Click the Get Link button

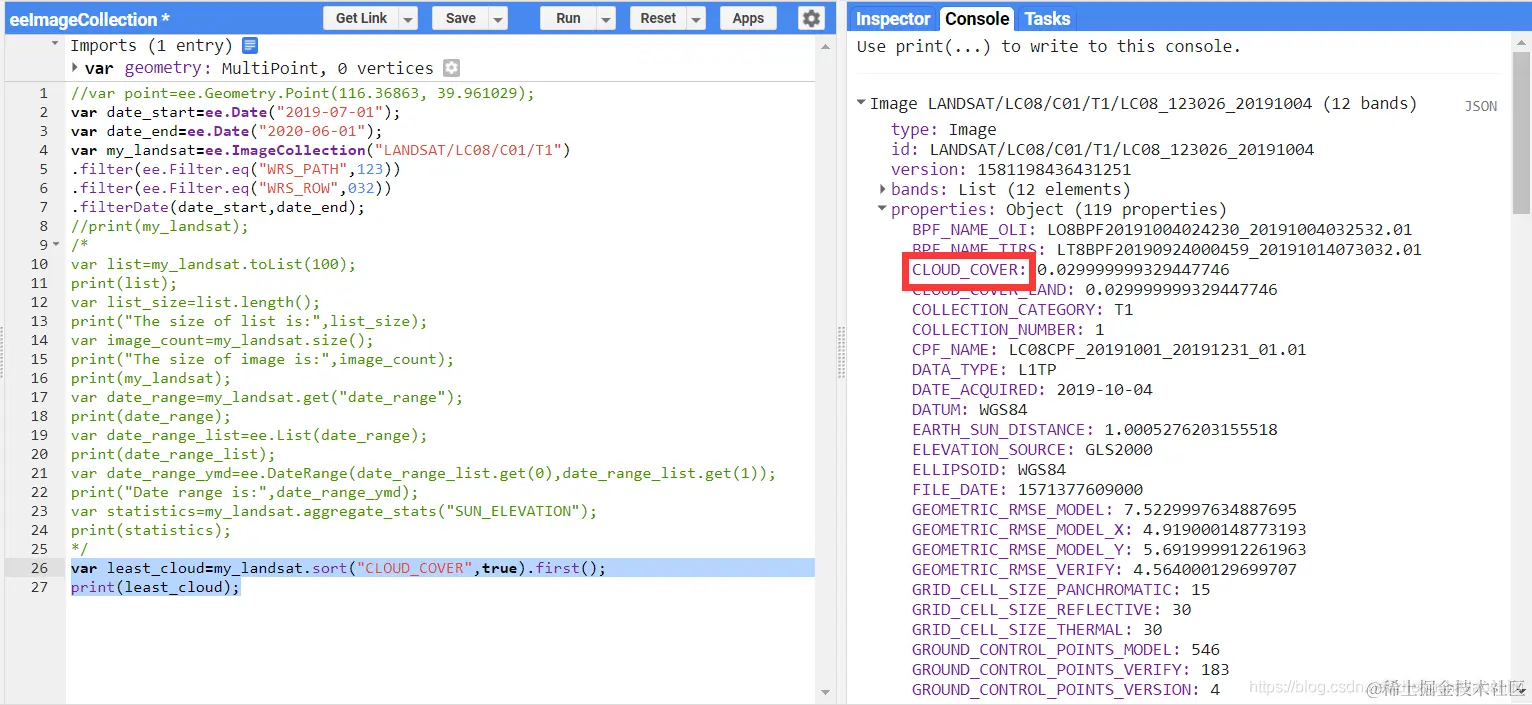(361, 18)
